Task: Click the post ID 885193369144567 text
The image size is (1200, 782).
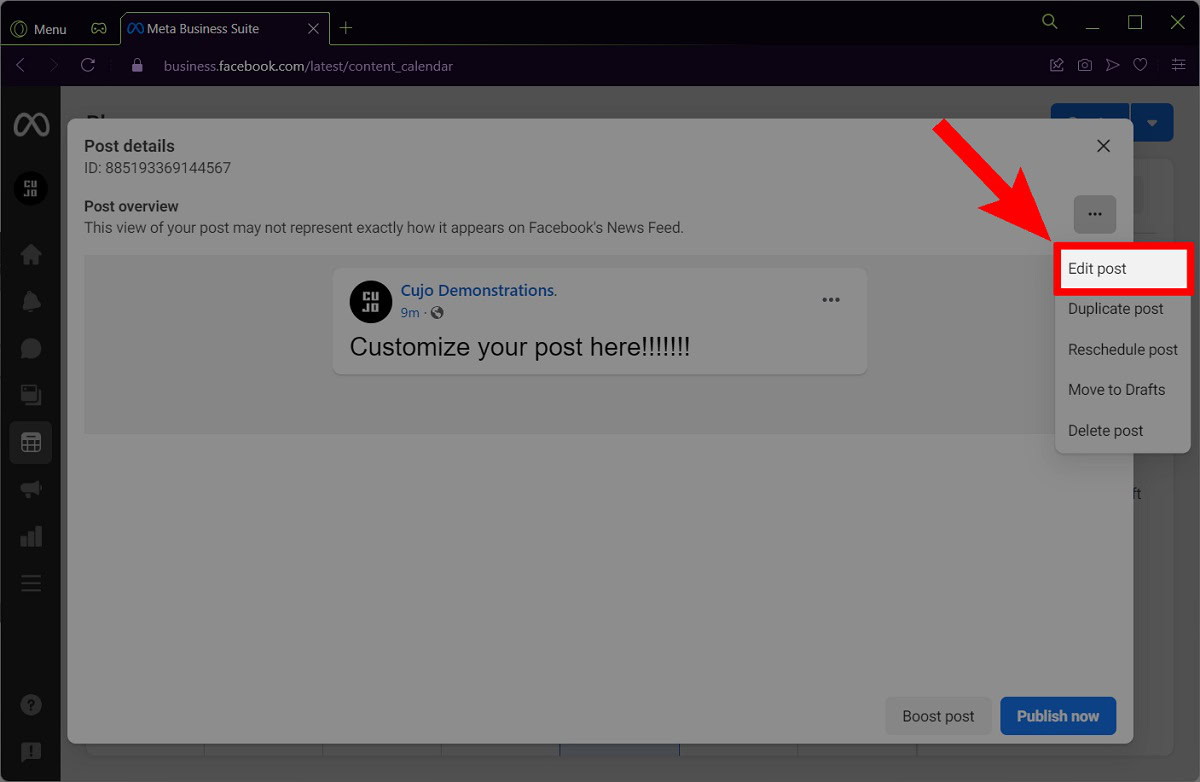Action: tap(157, 168)
